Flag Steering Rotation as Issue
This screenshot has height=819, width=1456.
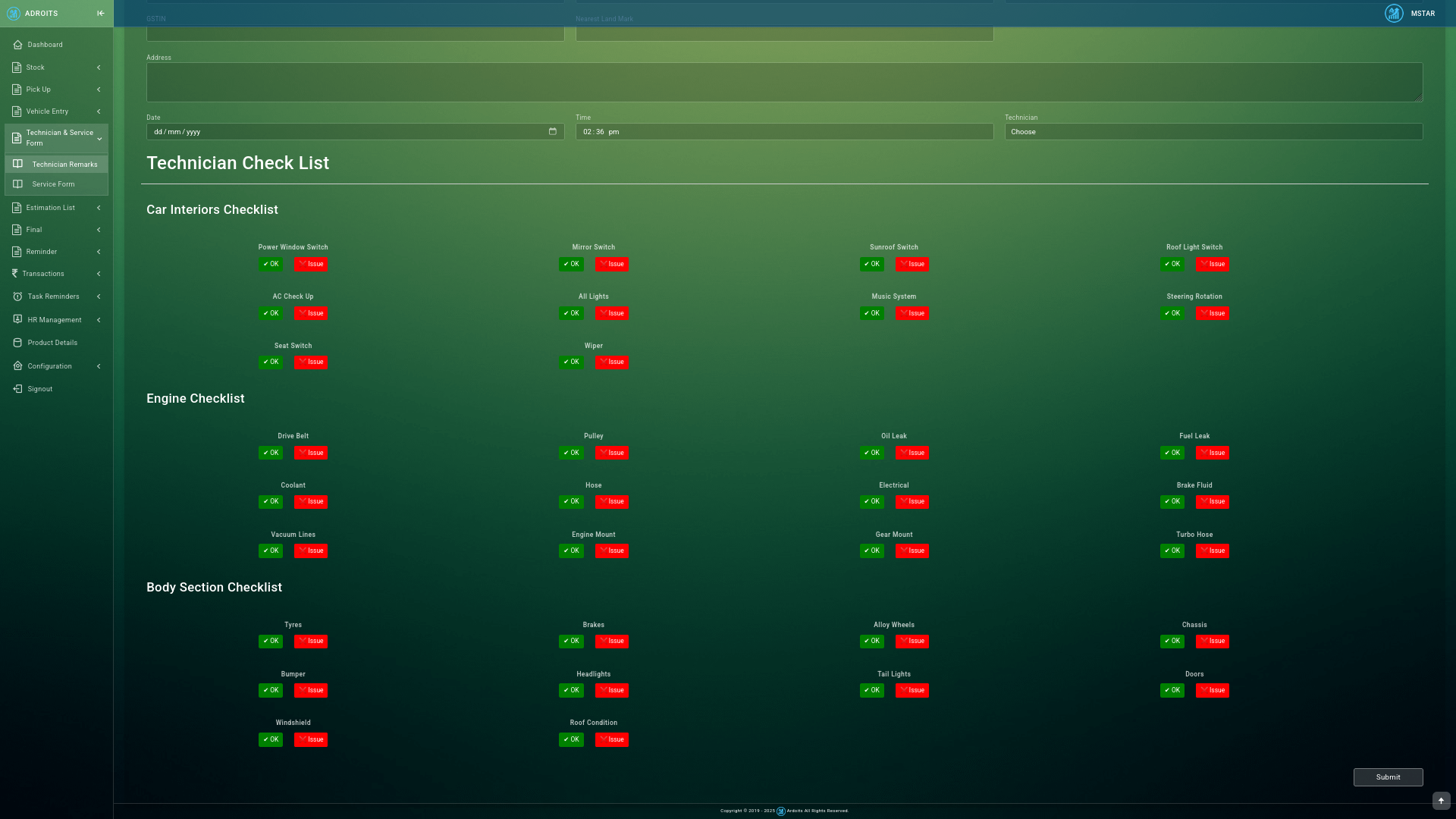pyautogui.click(x=1213, y=313)
